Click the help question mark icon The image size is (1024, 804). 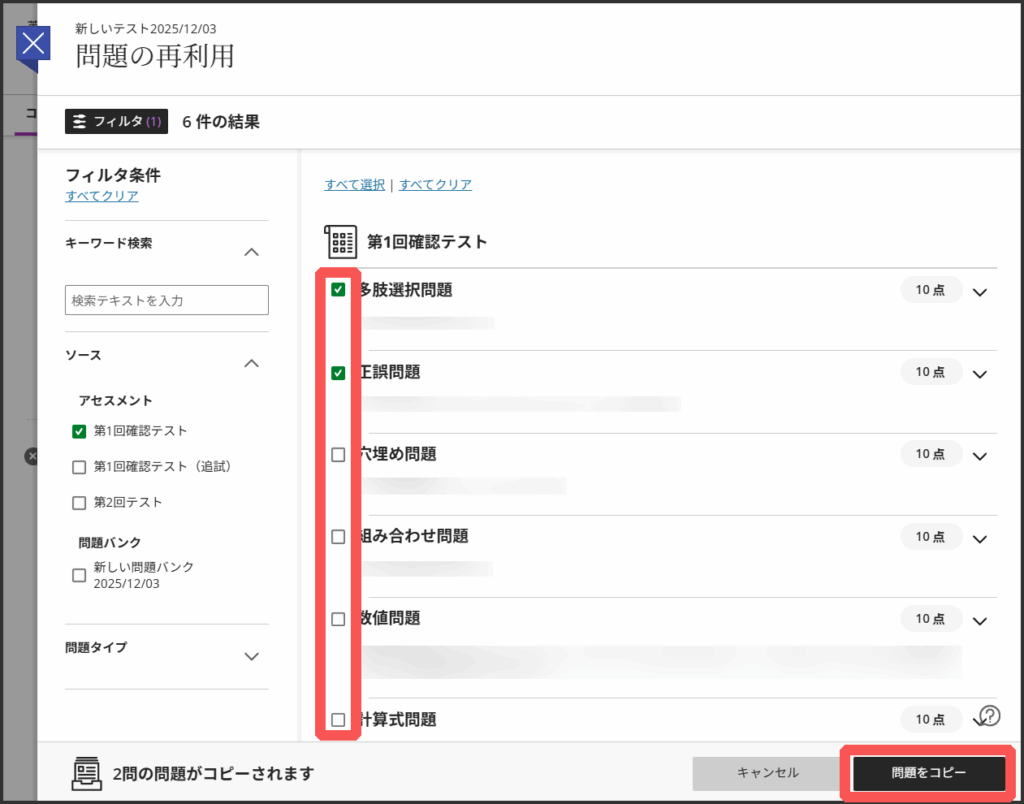click(989, 715)
